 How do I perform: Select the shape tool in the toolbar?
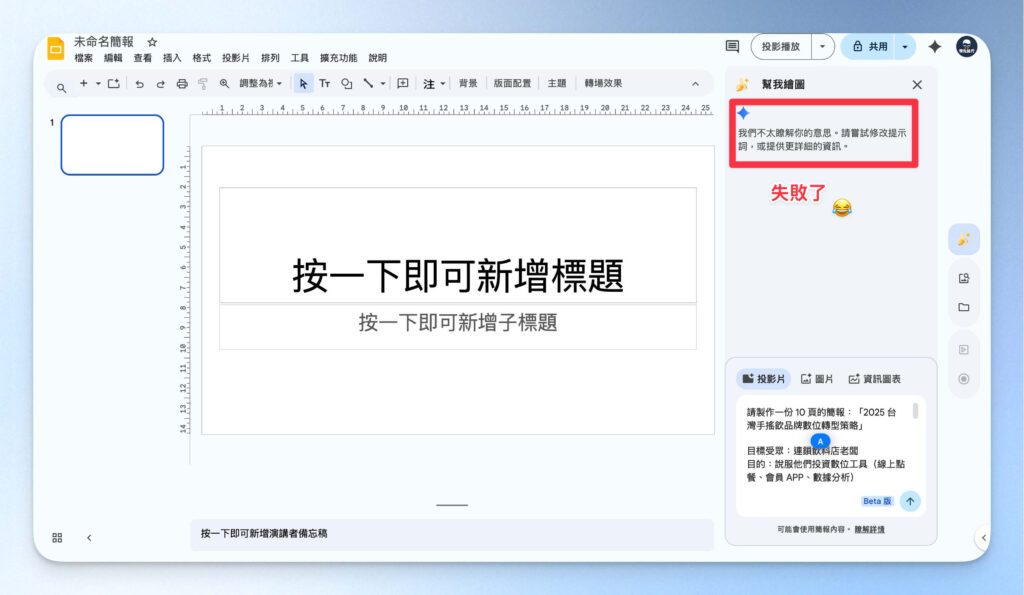tap(348, 84)
